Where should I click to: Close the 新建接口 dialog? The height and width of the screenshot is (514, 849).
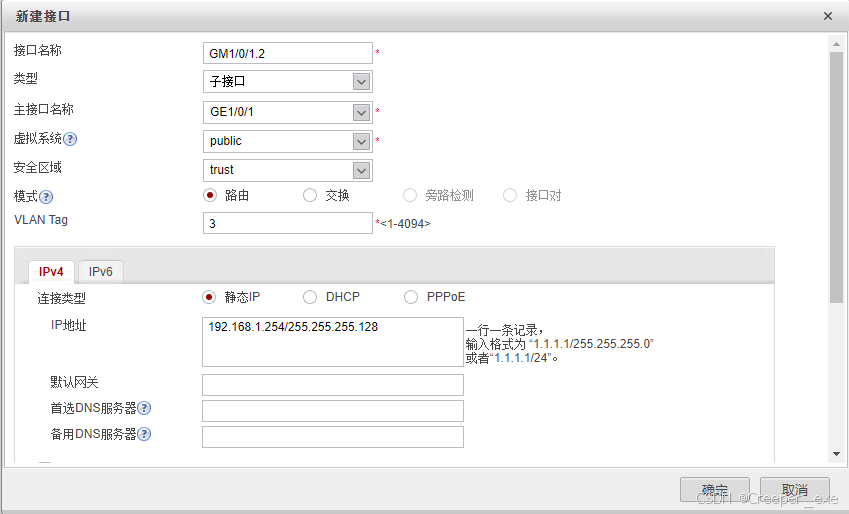pos(827,16)
